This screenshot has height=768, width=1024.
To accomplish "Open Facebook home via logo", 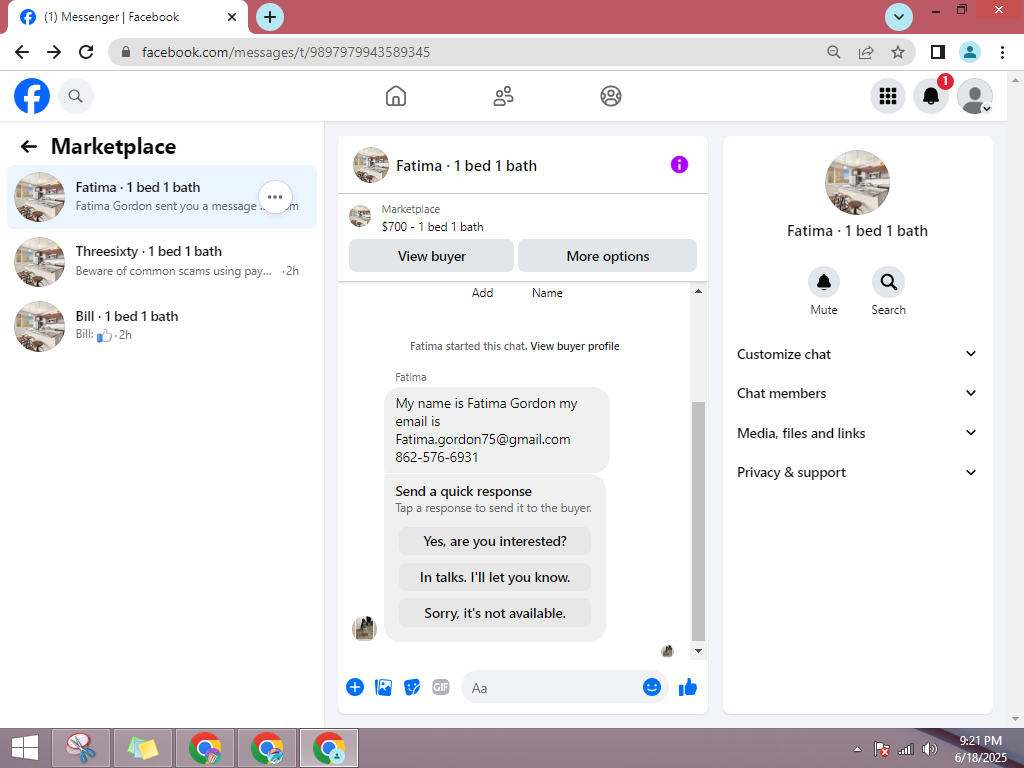I will (32, 96).
